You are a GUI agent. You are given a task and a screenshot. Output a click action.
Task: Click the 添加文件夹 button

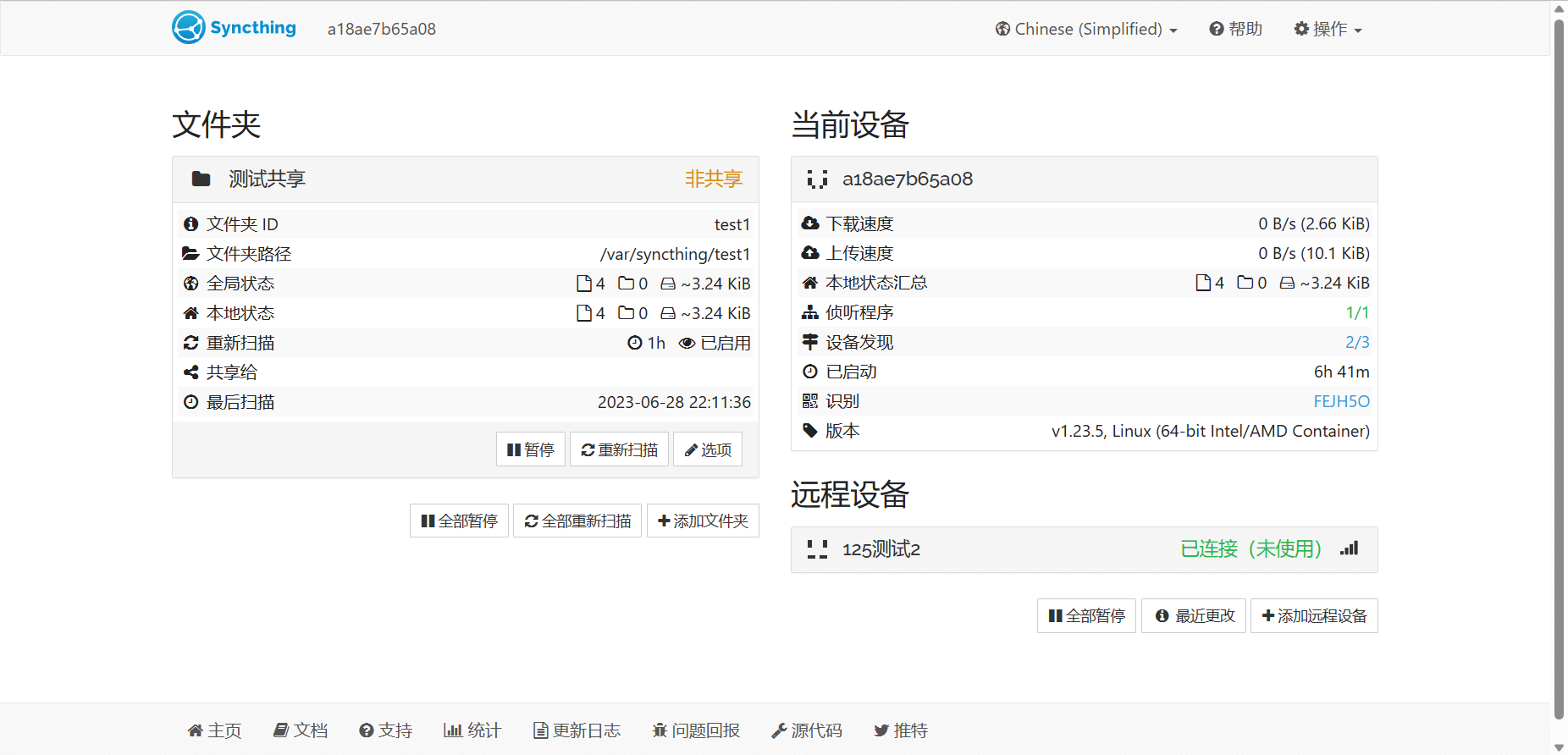(x=703, y=521)
